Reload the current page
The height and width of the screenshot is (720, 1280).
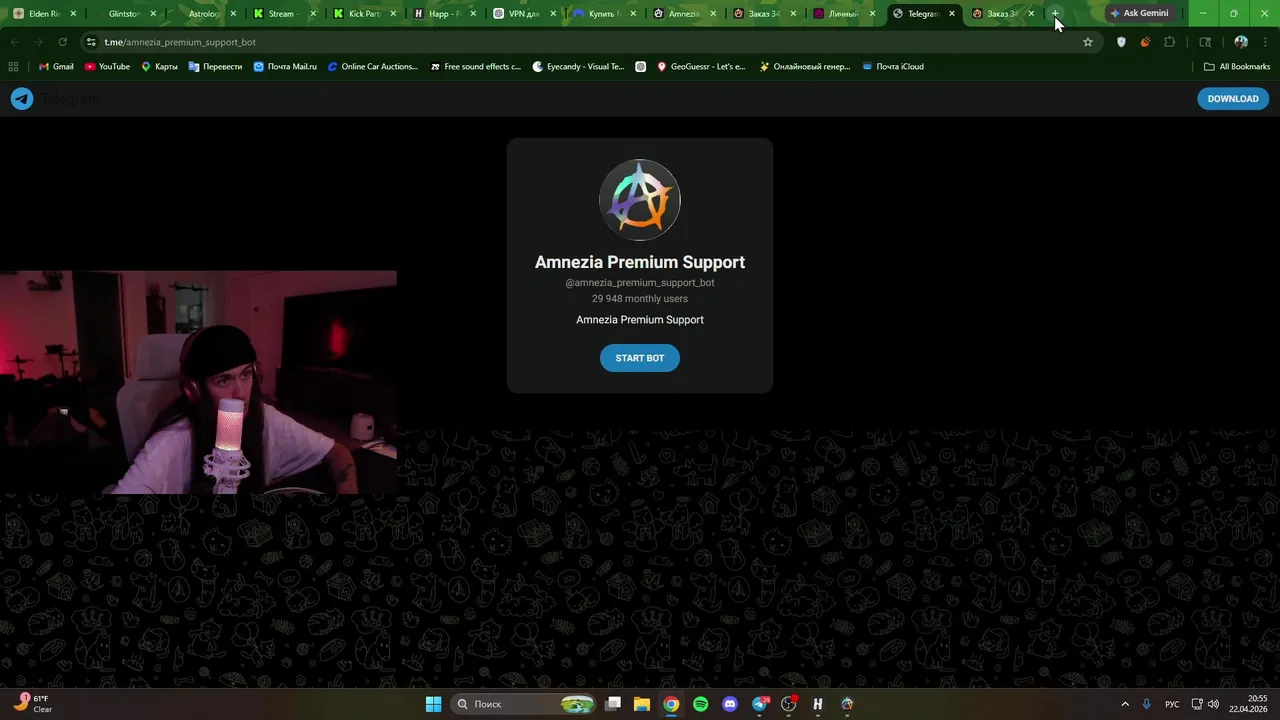(x=62, y=42)
